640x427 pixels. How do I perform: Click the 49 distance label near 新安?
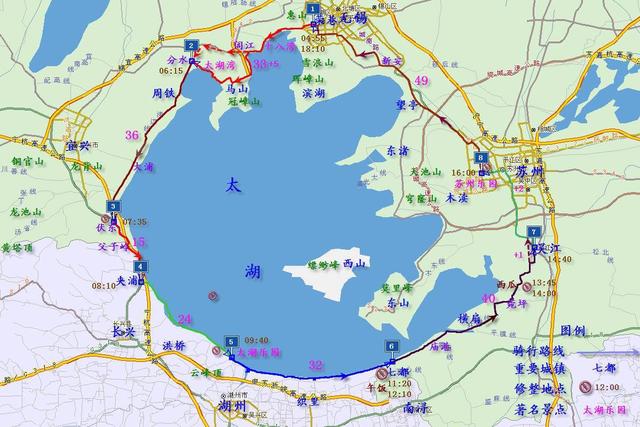(421, 80)
